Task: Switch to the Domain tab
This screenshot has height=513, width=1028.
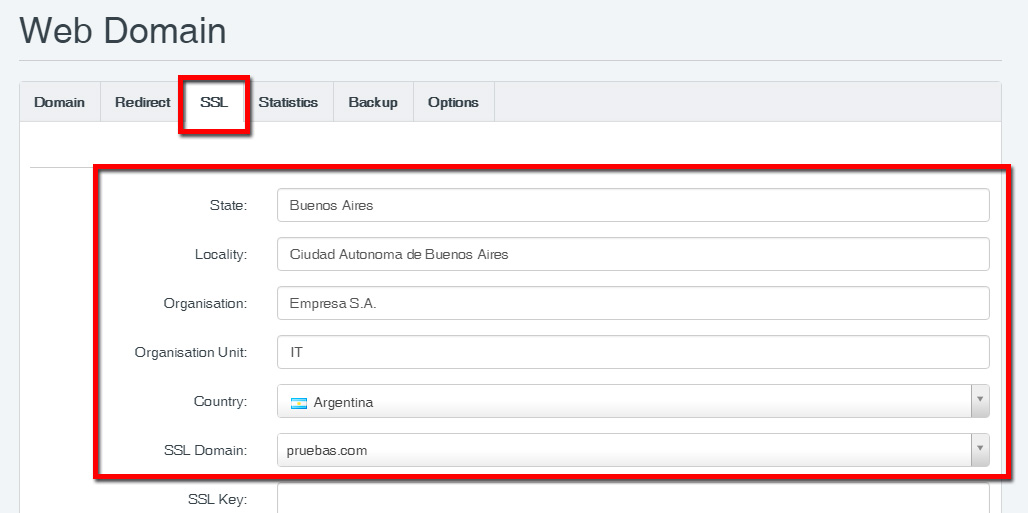Action: pos(60,102)
